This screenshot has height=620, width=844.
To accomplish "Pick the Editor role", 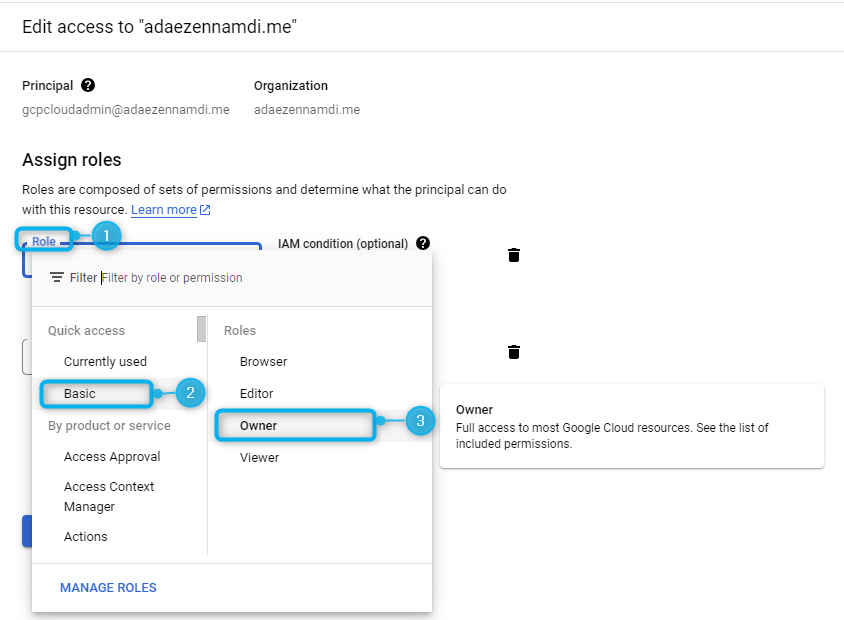I will (256, 393).
